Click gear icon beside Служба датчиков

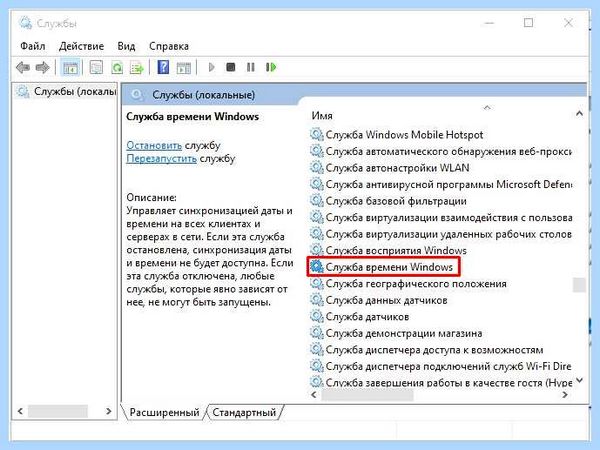click(x=316, y=316)
